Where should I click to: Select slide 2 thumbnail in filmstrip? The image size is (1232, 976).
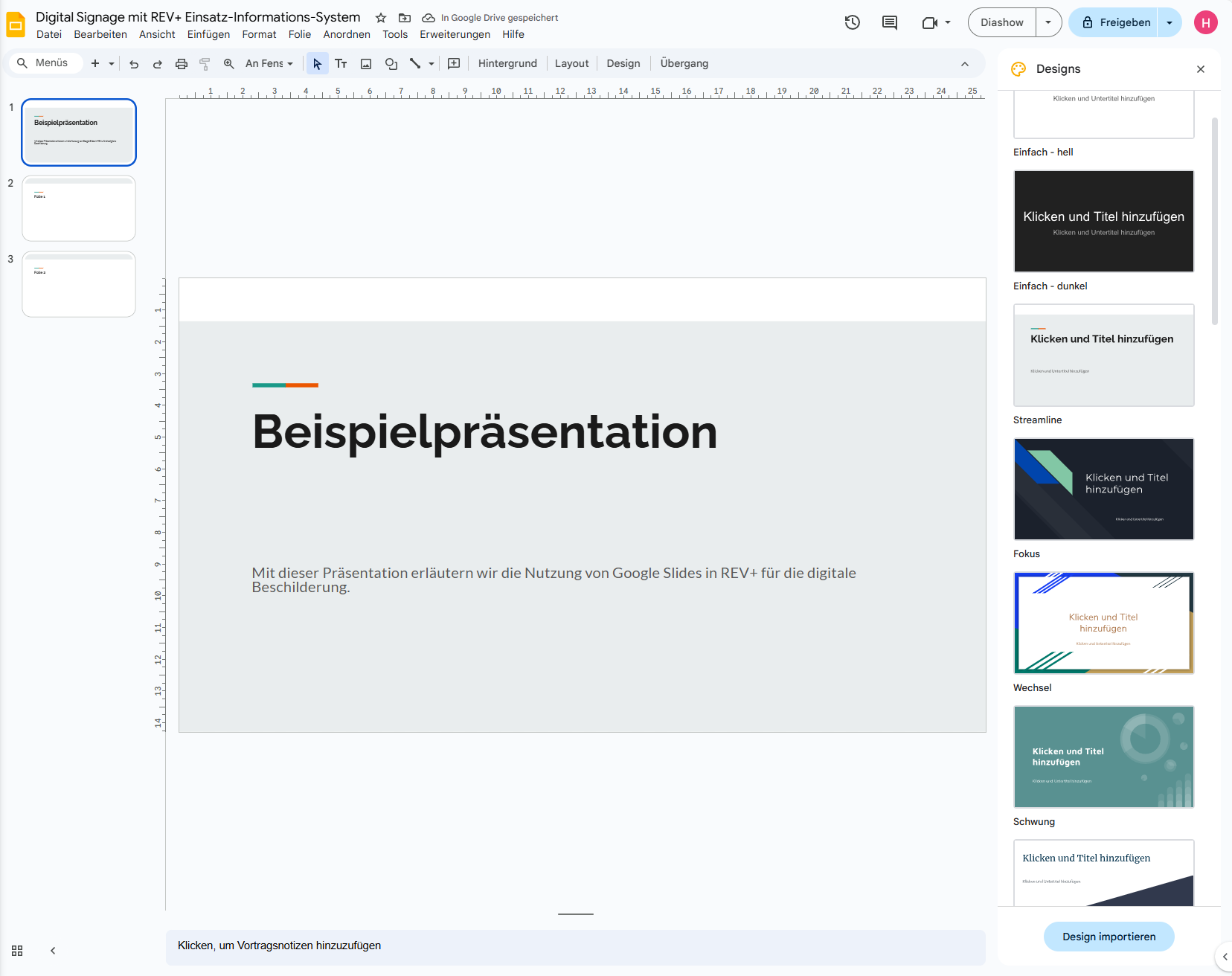click(79, 208)
